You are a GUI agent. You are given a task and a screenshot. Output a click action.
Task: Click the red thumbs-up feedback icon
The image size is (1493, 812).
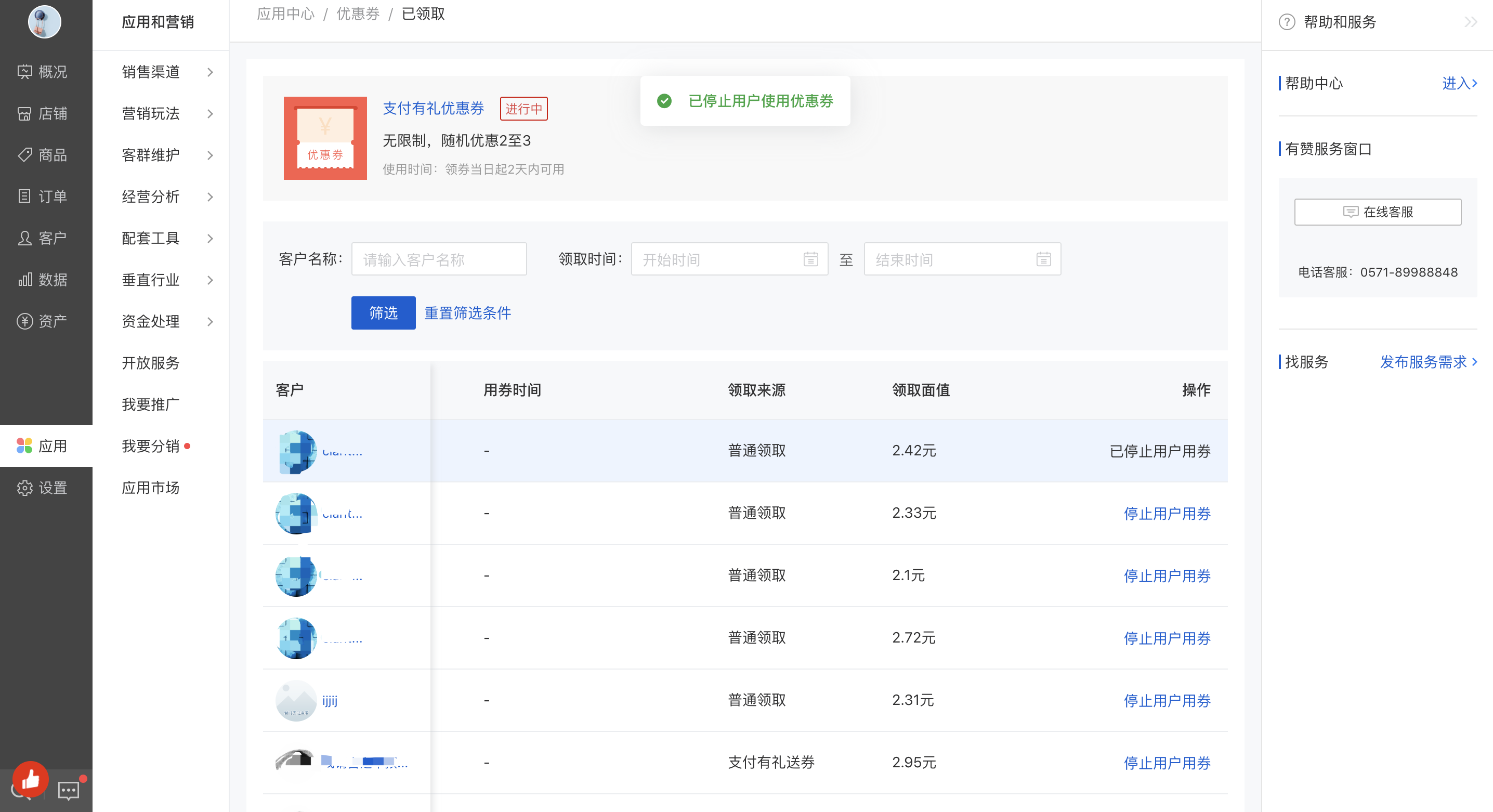click(30, 780)
